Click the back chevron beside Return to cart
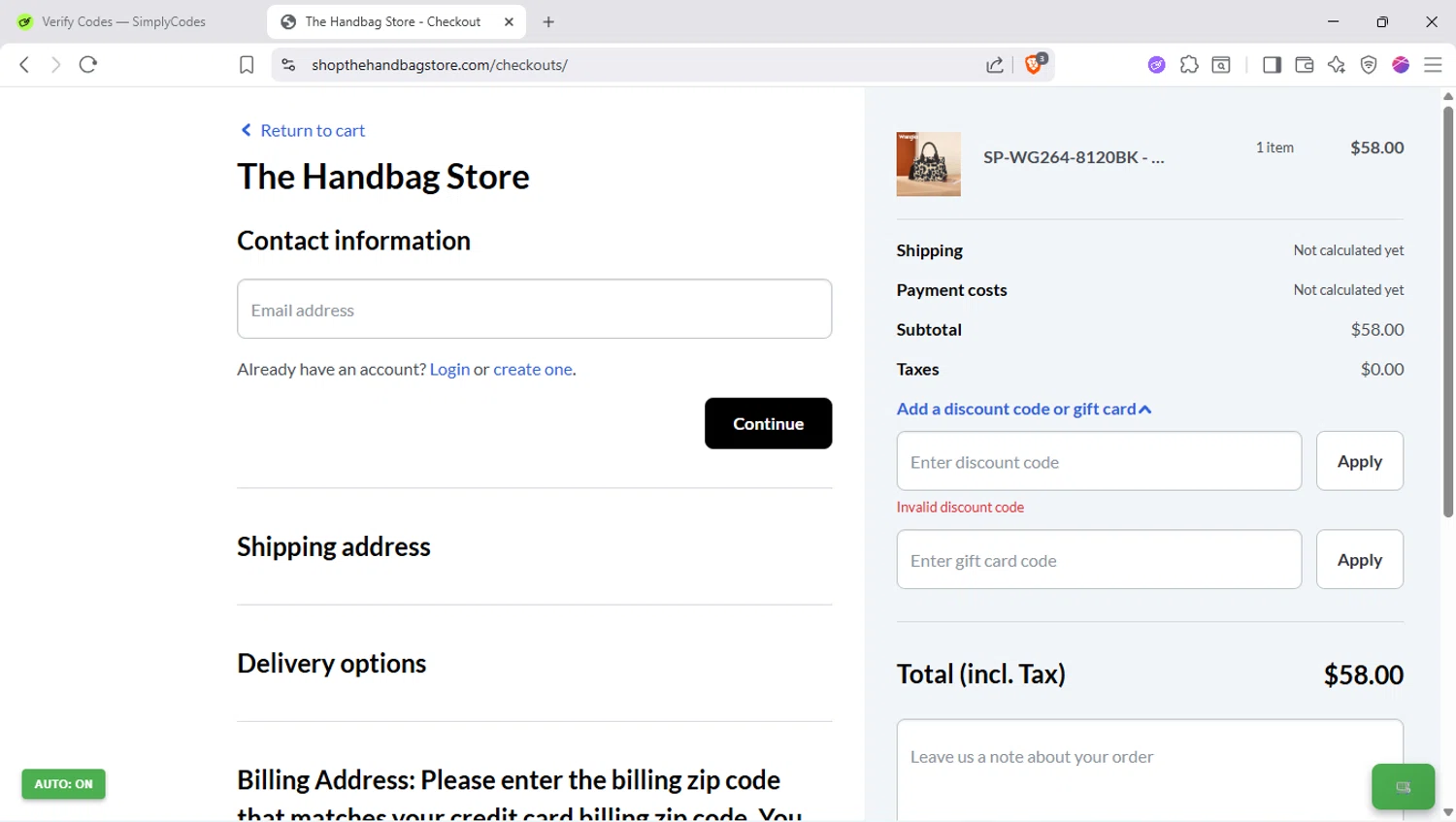Viewport: 1456px width, 822px height. (x=246, y=130)
